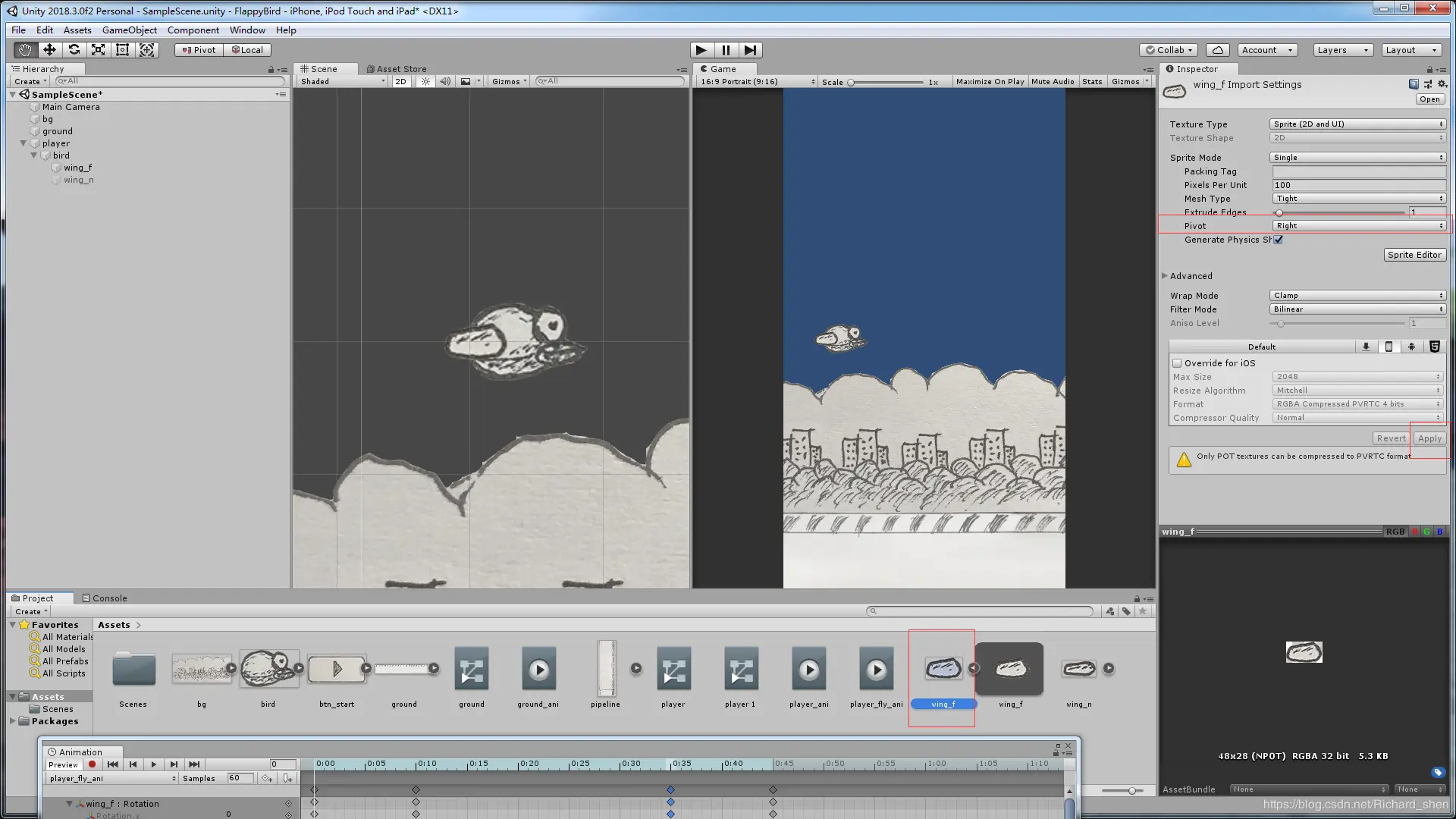Select the Hand tool in toolbar

(25, 50)
